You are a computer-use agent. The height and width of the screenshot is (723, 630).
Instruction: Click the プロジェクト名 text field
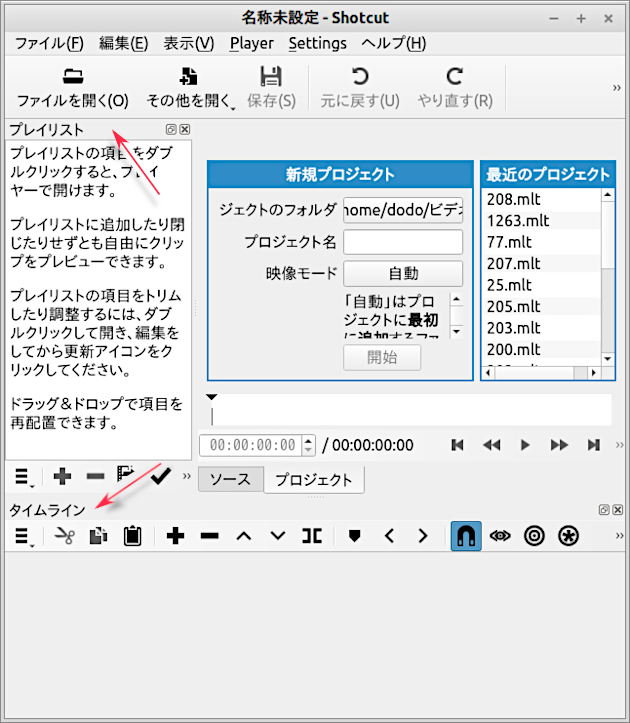click(402, 242)
